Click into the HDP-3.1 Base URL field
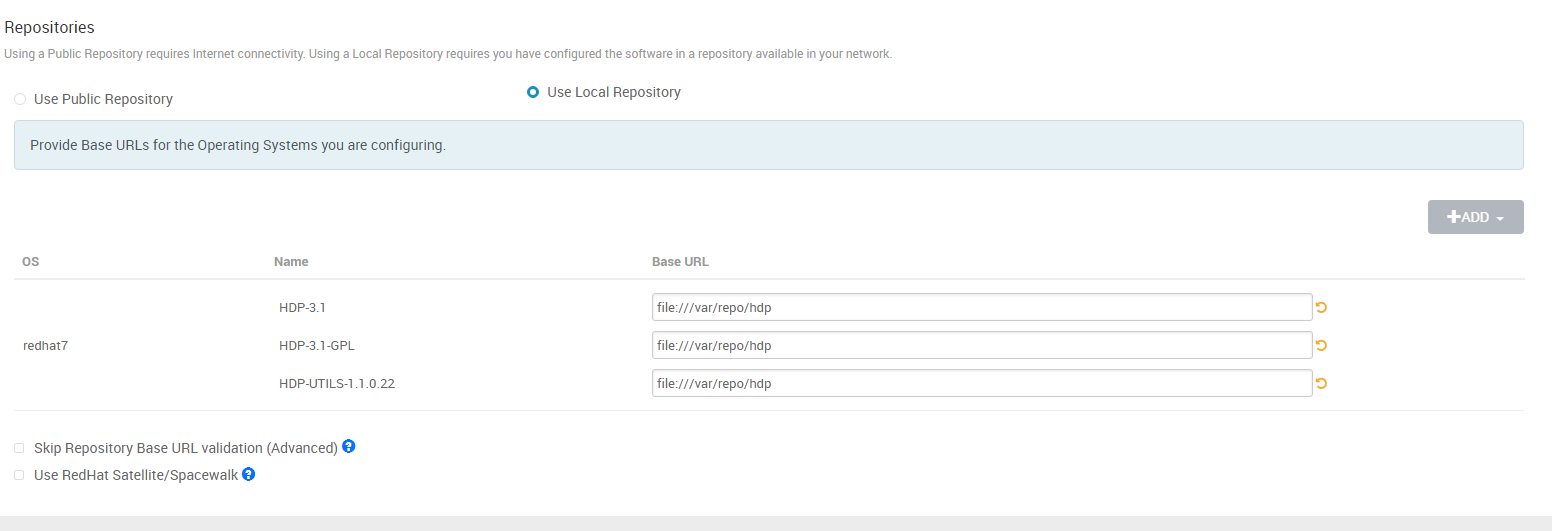 pos(981,307)
